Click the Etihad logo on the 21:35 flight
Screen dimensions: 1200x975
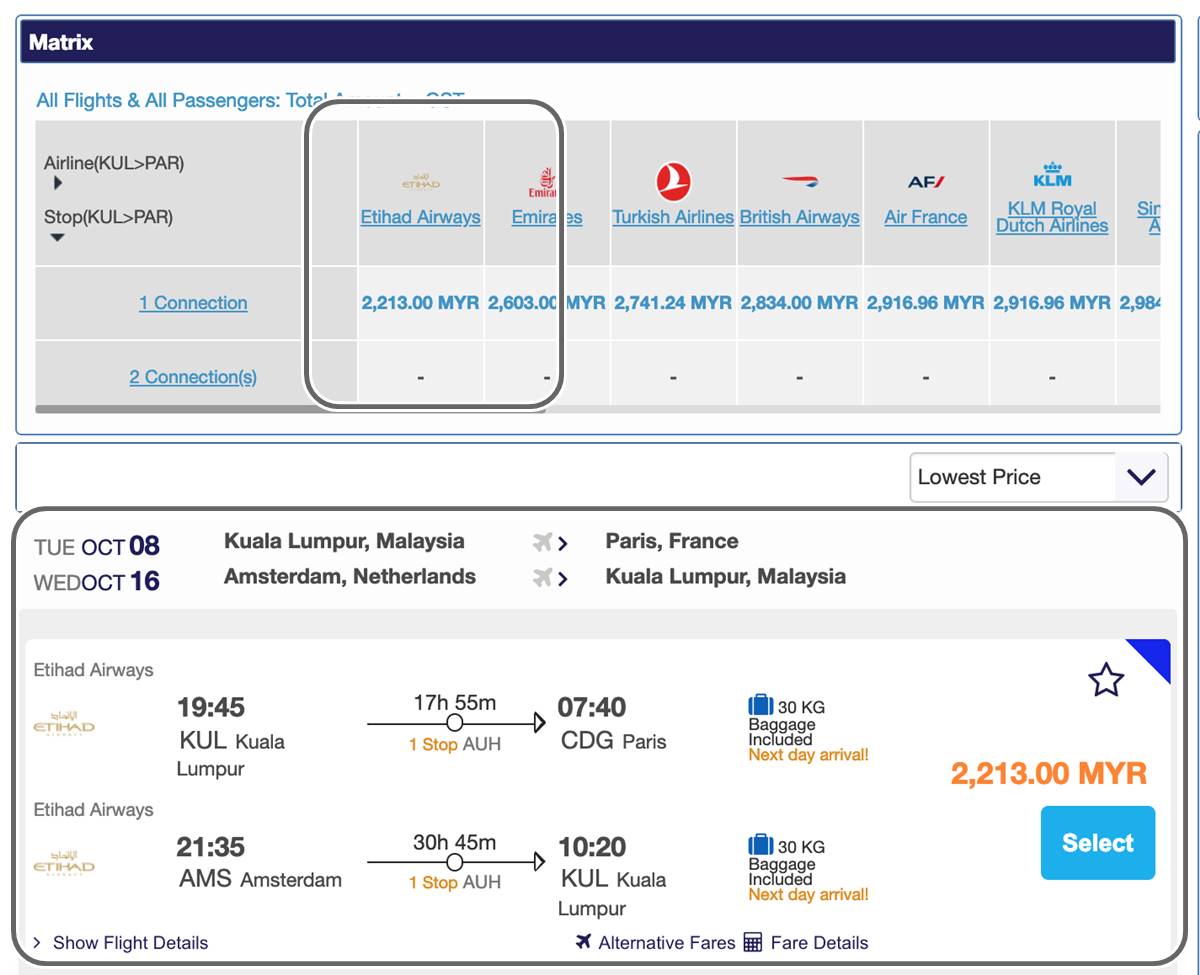coord(64,865)
